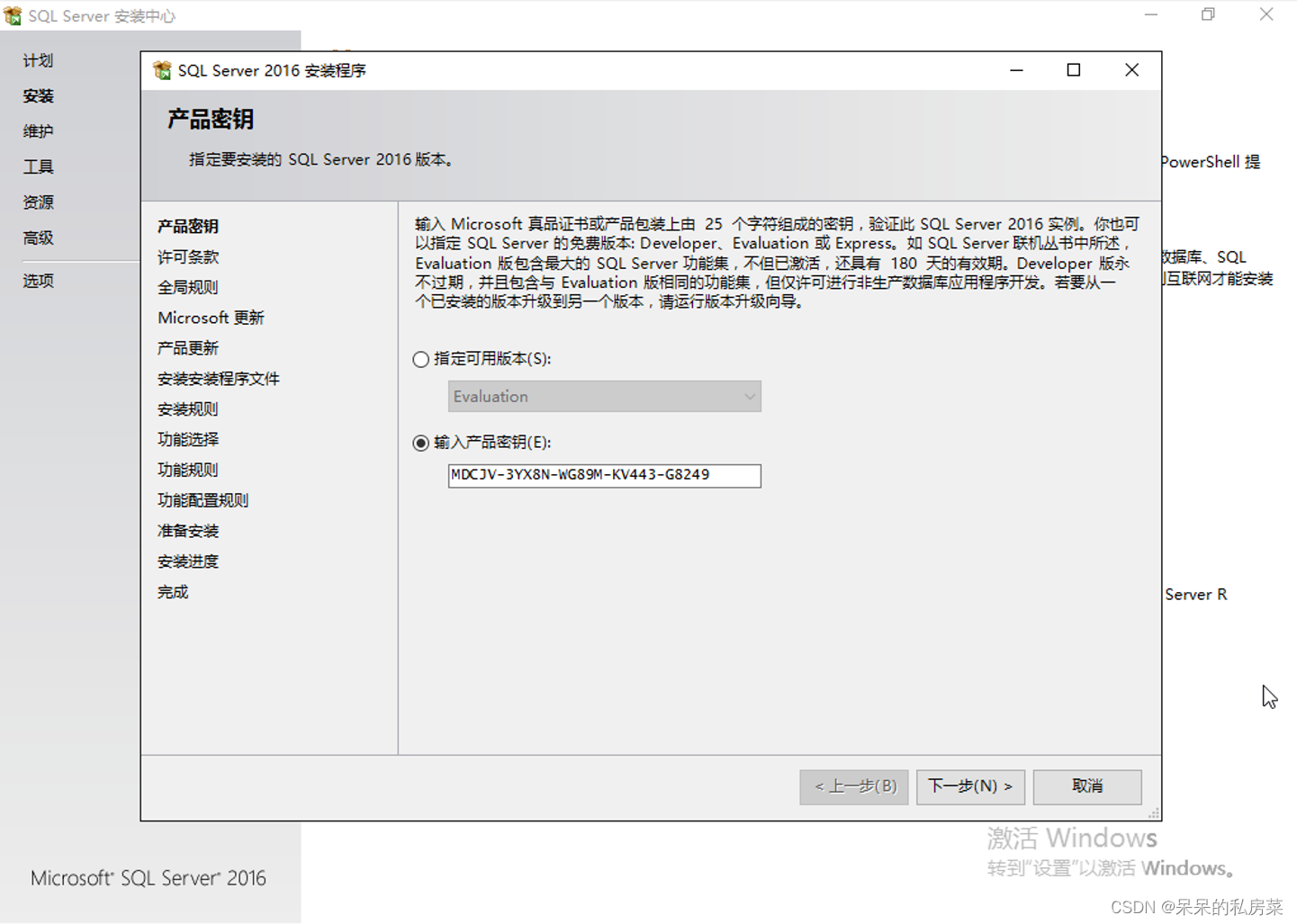
Task: Select the 完成 step
Action: click(x=173, y=592)
